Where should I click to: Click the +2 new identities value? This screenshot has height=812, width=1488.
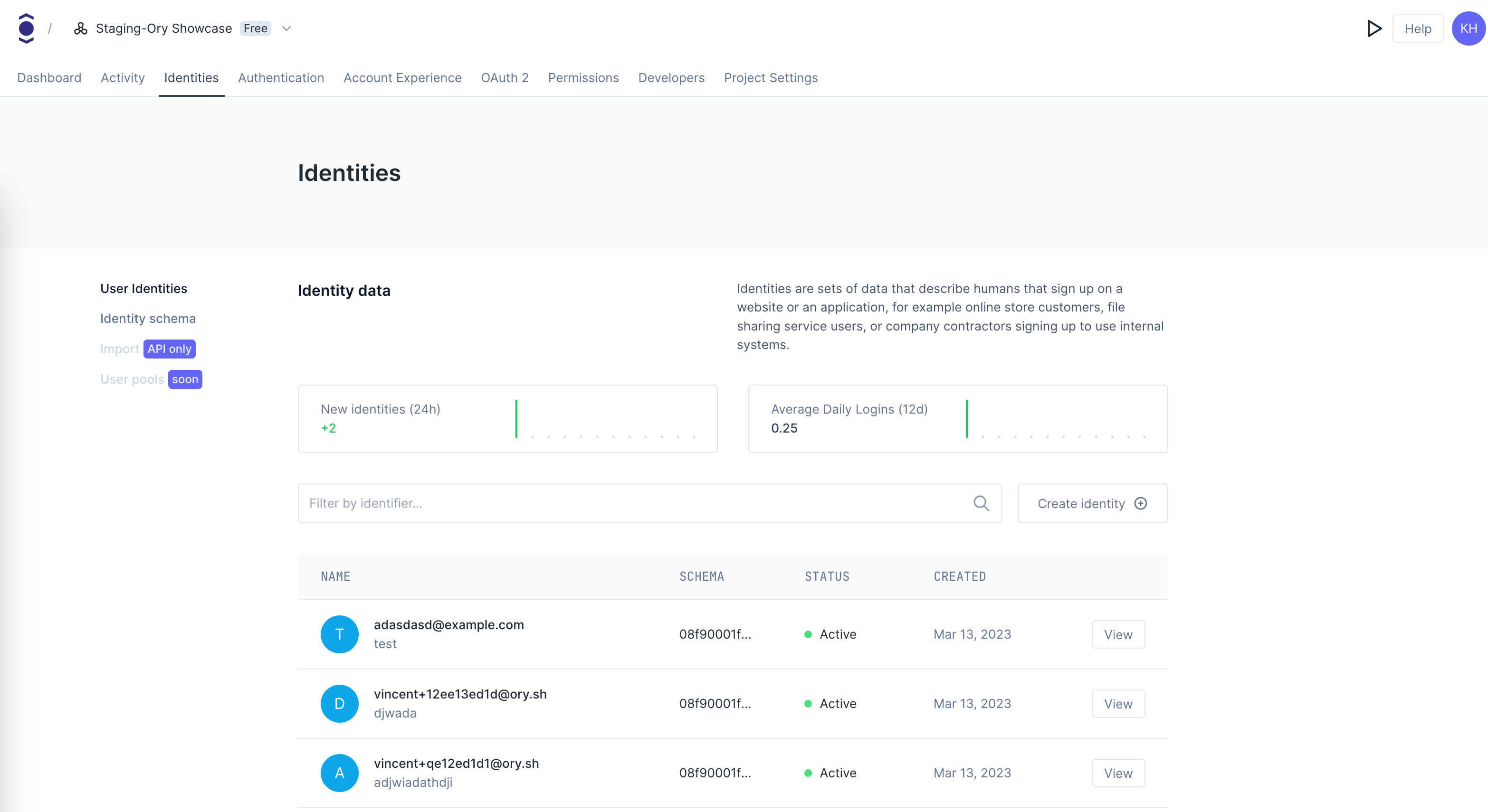click(329, 428)
